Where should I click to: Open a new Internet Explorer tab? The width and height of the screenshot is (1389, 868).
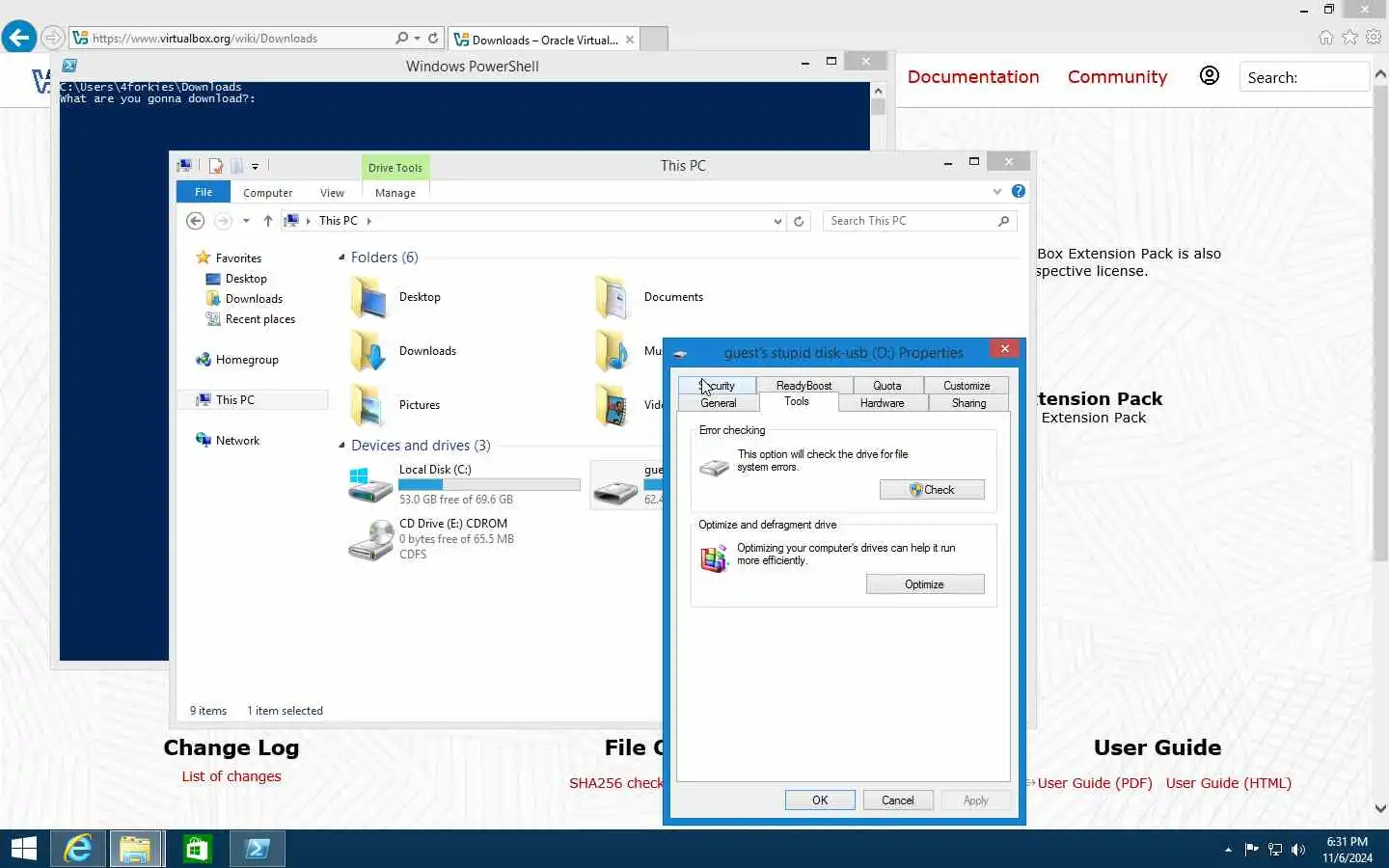[x=654, y=40]
